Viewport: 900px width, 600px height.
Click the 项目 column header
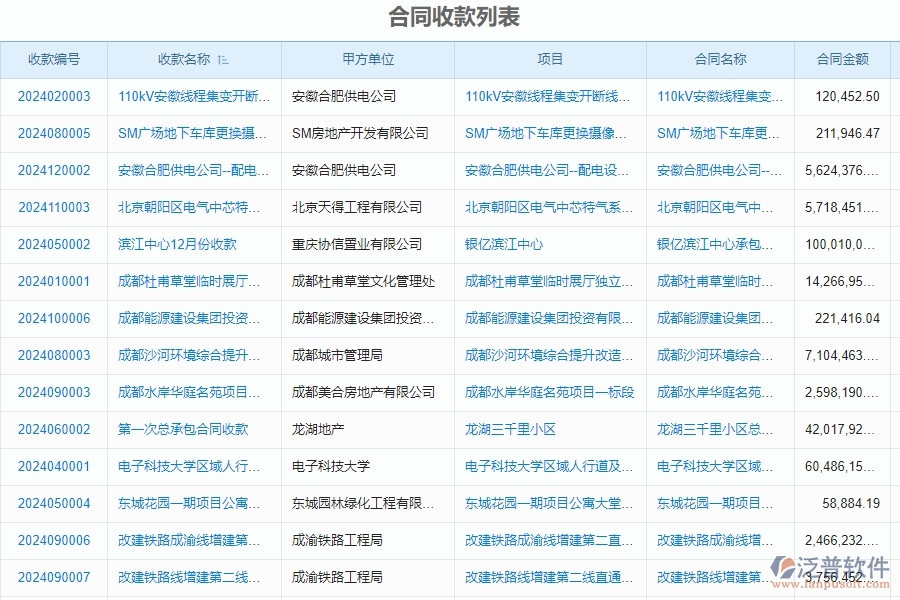(550, 59)
